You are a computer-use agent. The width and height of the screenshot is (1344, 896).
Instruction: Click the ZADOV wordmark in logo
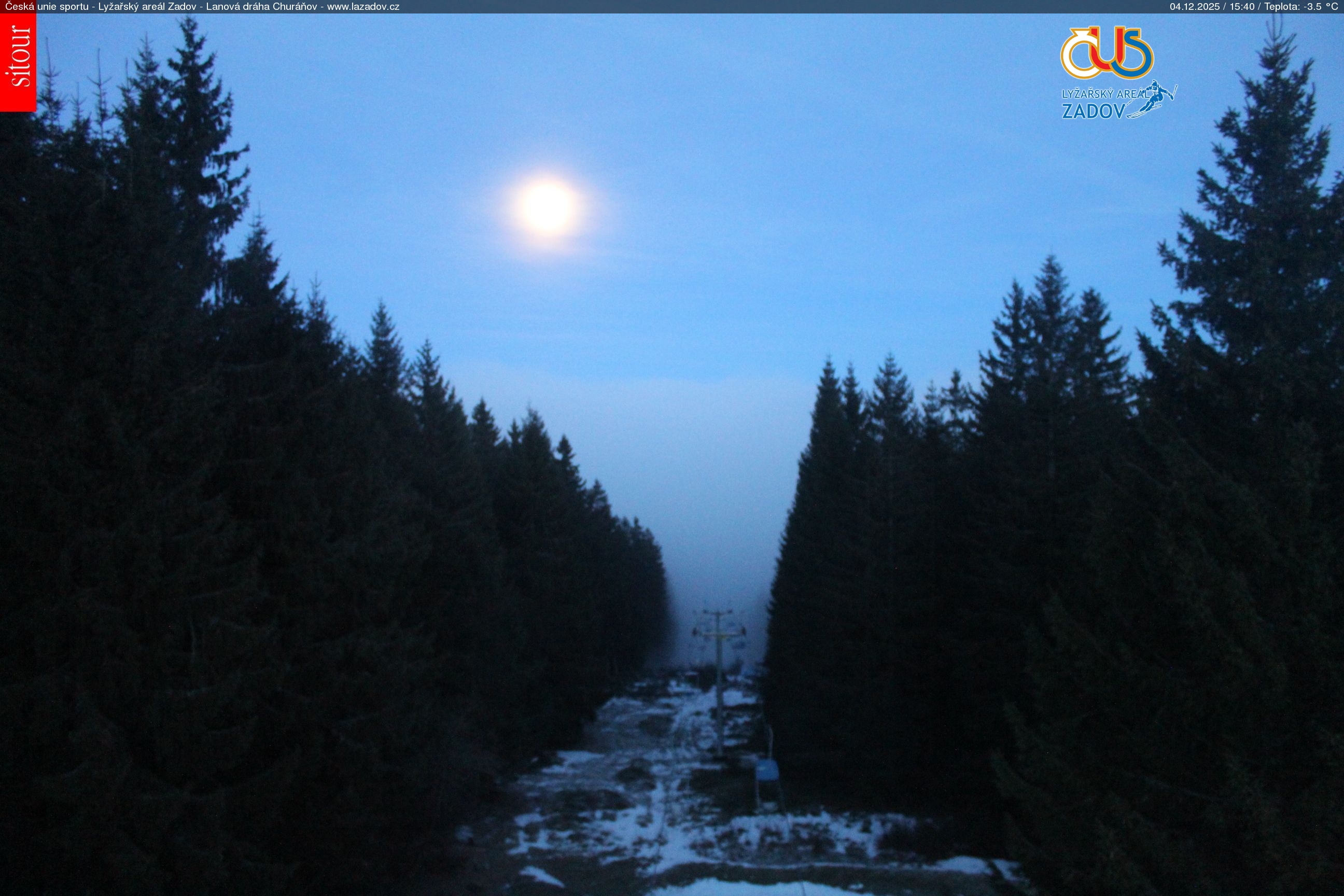[1093, 111]
